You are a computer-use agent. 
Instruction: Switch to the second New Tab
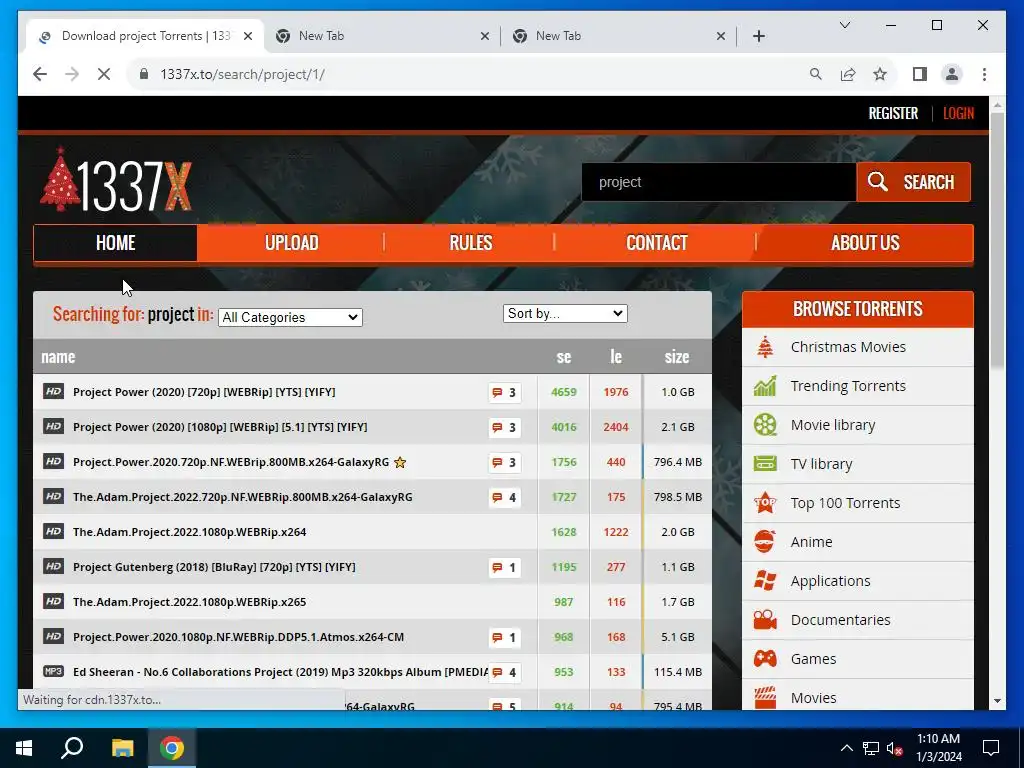(x=618, y=36)
